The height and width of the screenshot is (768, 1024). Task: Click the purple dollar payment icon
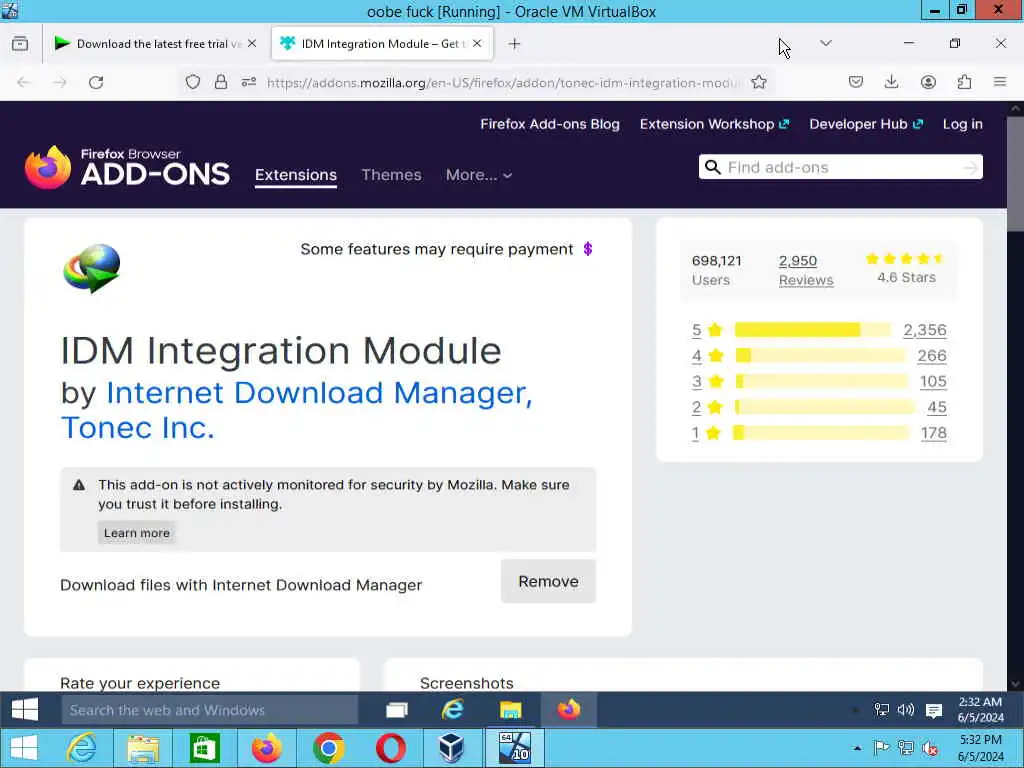588,249
